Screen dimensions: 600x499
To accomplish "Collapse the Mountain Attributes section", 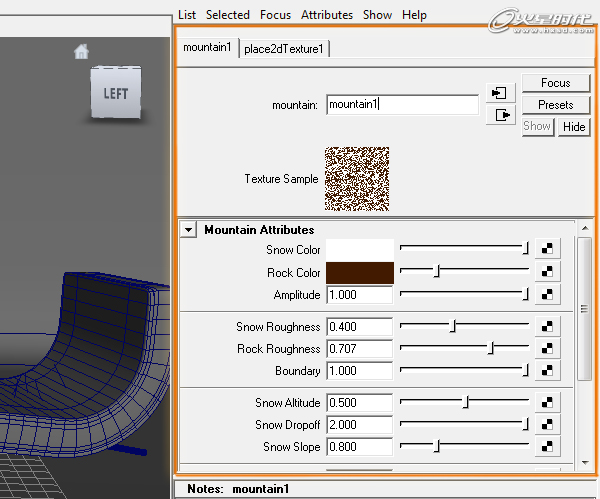I will point(188,230).
